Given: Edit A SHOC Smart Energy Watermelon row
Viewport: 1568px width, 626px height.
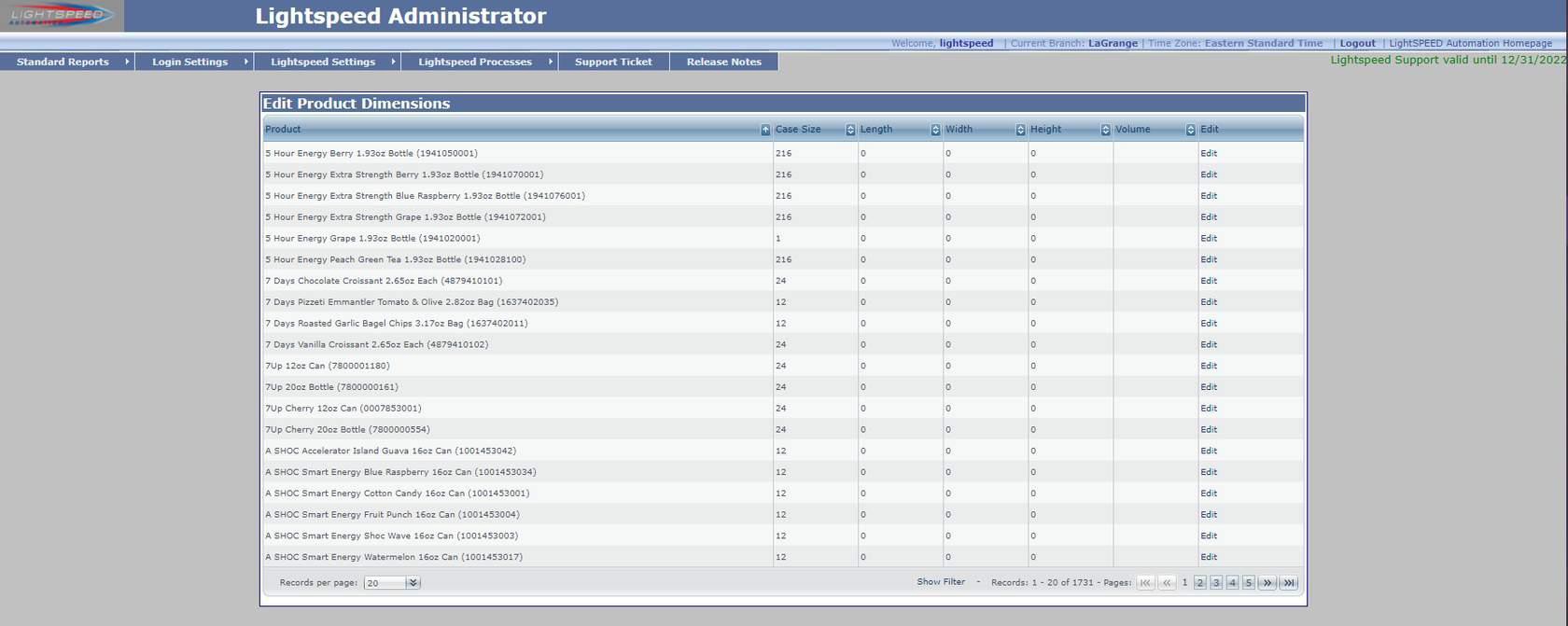Looking at the screenshot, I should point(1209,558).
